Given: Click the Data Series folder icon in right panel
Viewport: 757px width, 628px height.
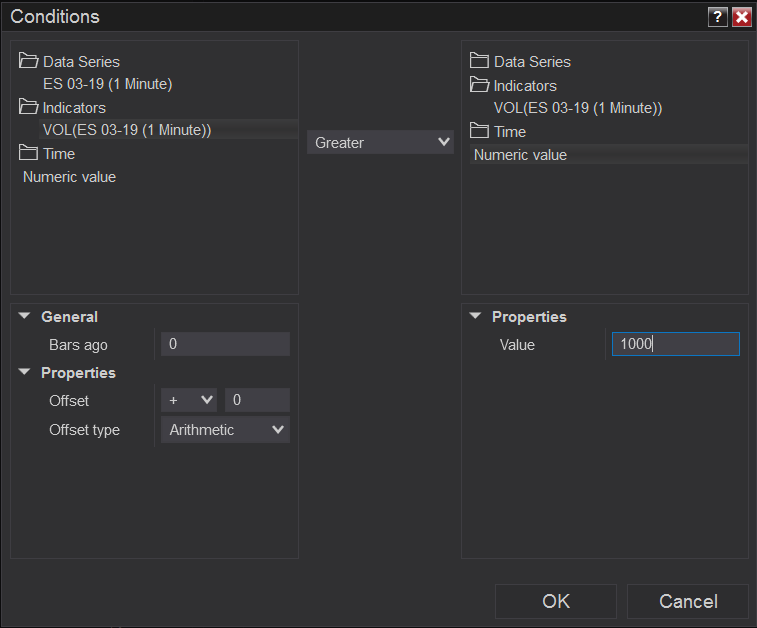Looking at the screenshot, I should click(480, 61).
